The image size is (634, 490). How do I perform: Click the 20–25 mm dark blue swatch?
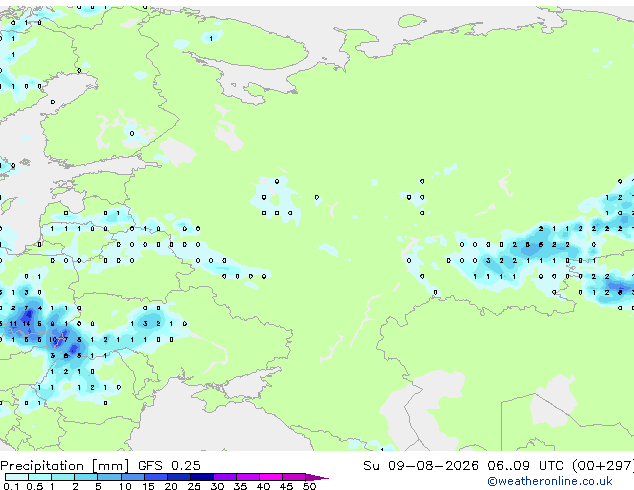click(178, 477)
